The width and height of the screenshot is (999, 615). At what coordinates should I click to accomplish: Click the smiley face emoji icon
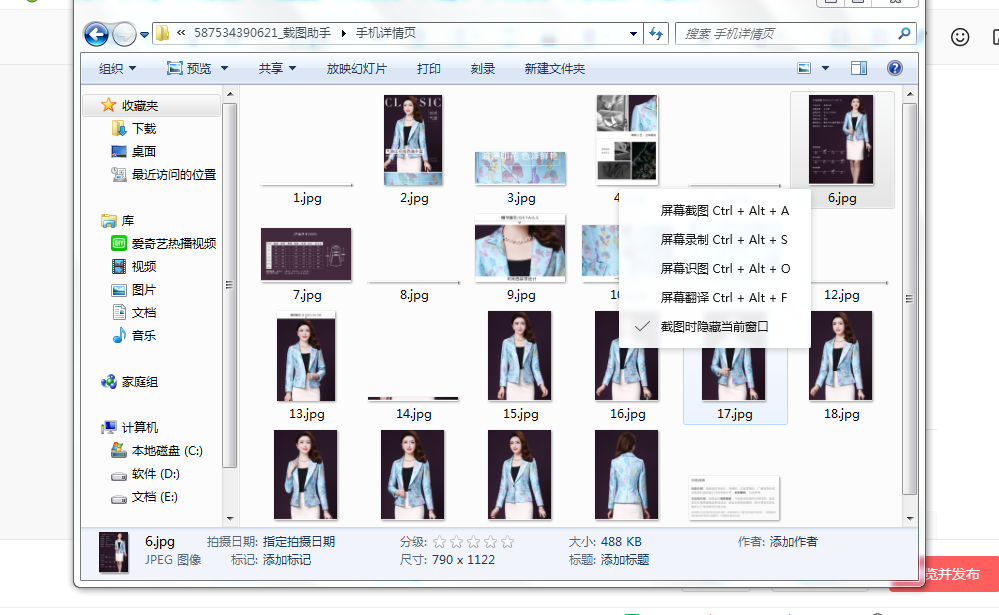[x=959, y=37]
